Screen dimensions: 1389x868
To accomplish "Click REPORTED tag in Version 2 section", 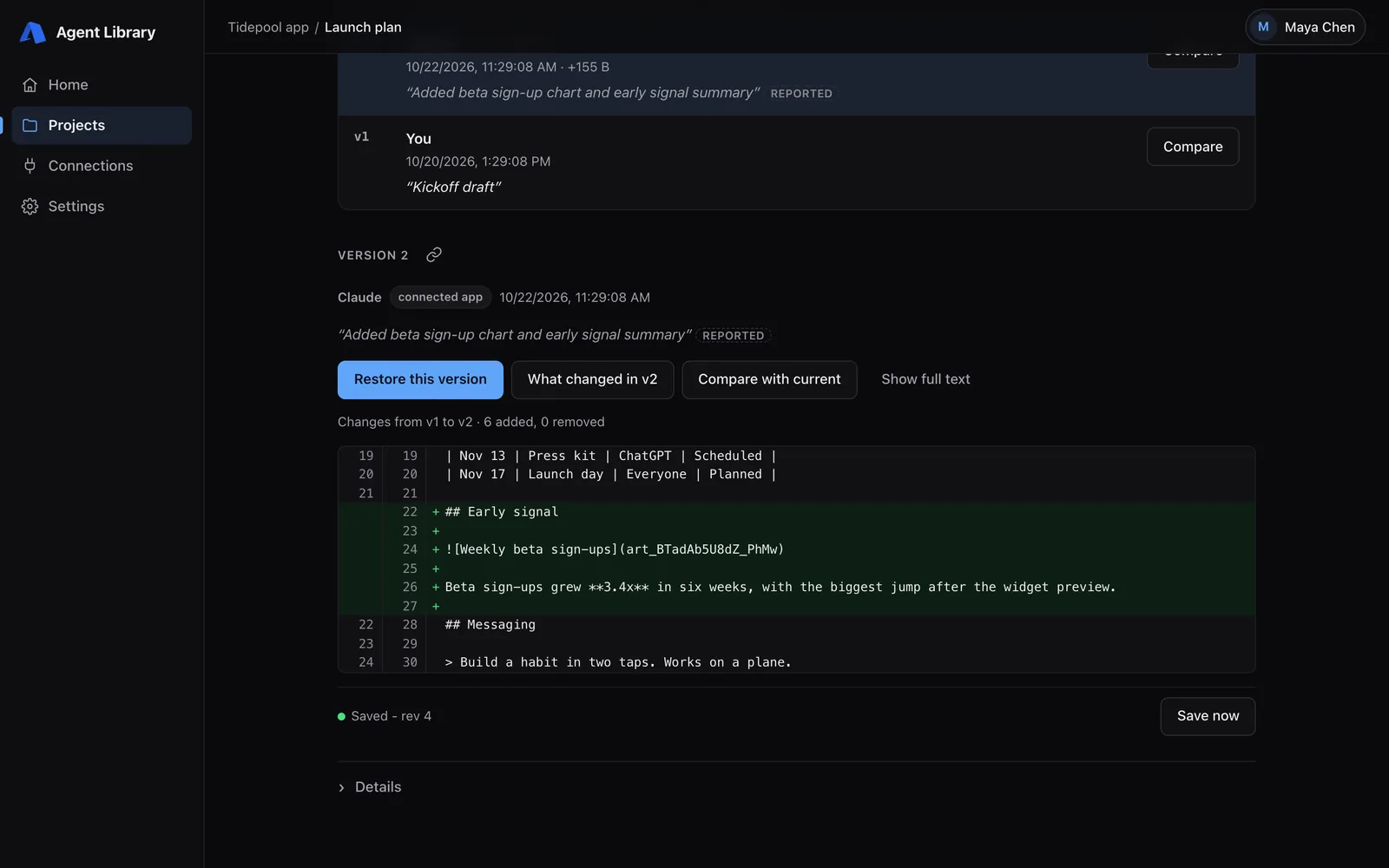I will click(734, 335).
